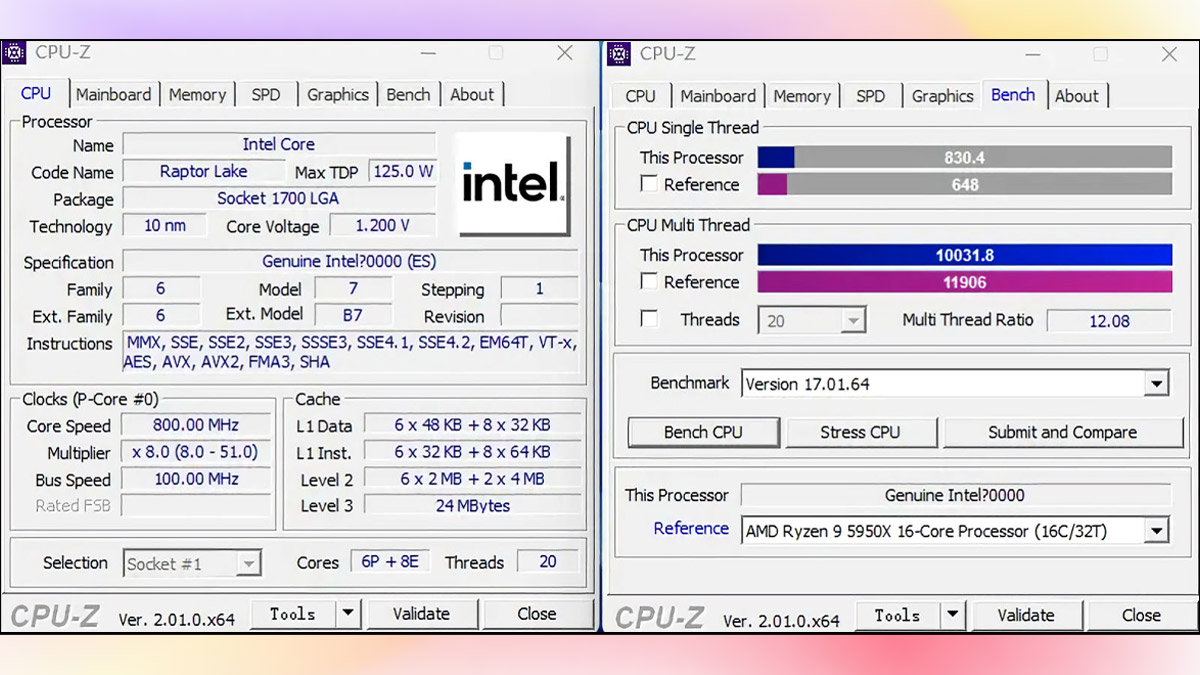The image size is (1200, 675).
Task: Close the right CPU-Z window via title bar X
Action: pyautogui.click(x=1169, y=53)
